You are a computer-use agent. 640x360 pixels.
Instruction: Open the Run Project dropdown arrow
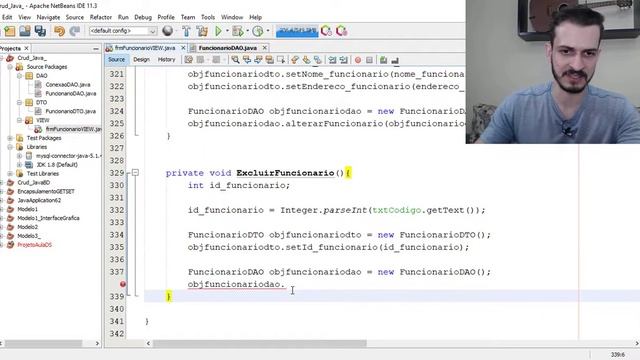(x=227, y=31)
